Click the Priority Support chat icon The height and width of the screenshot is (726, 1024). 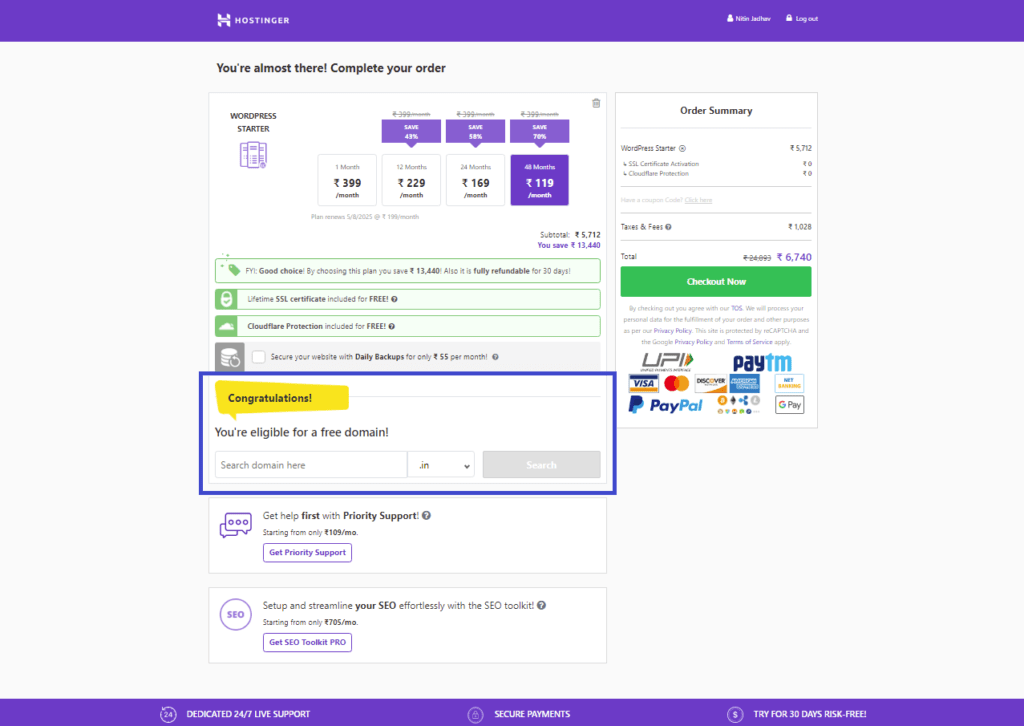tap(235, 524)
